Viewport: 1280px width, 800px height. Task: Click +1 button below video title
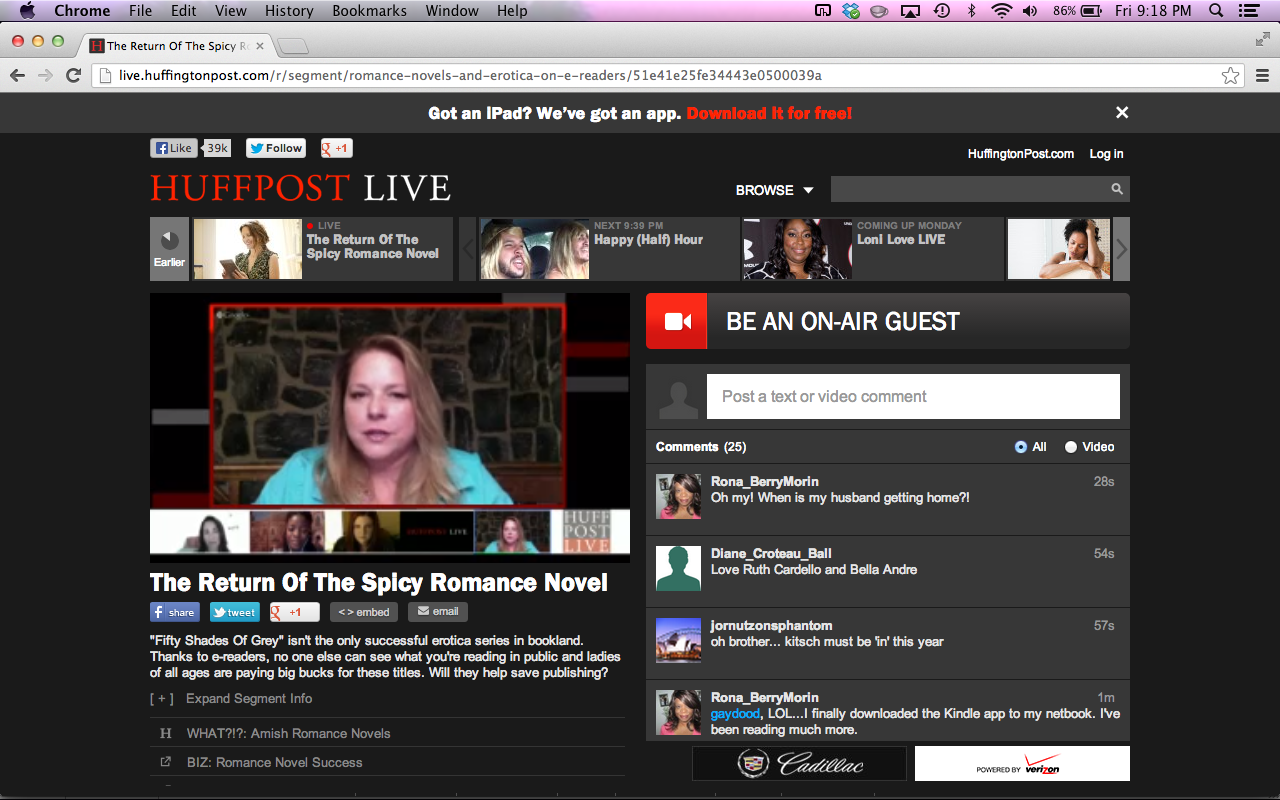point(295,612)
